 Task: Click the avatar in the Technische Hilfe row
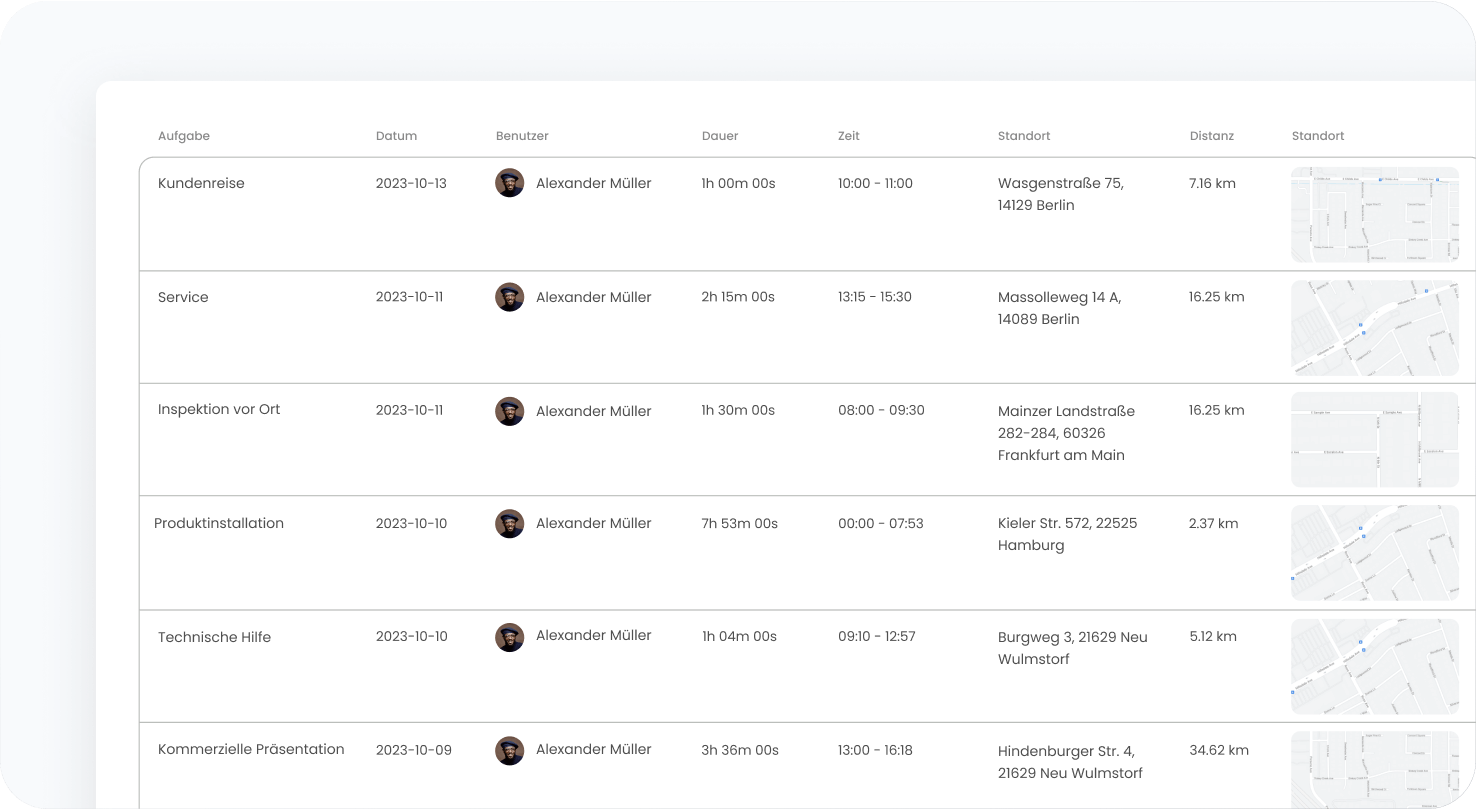509,637
